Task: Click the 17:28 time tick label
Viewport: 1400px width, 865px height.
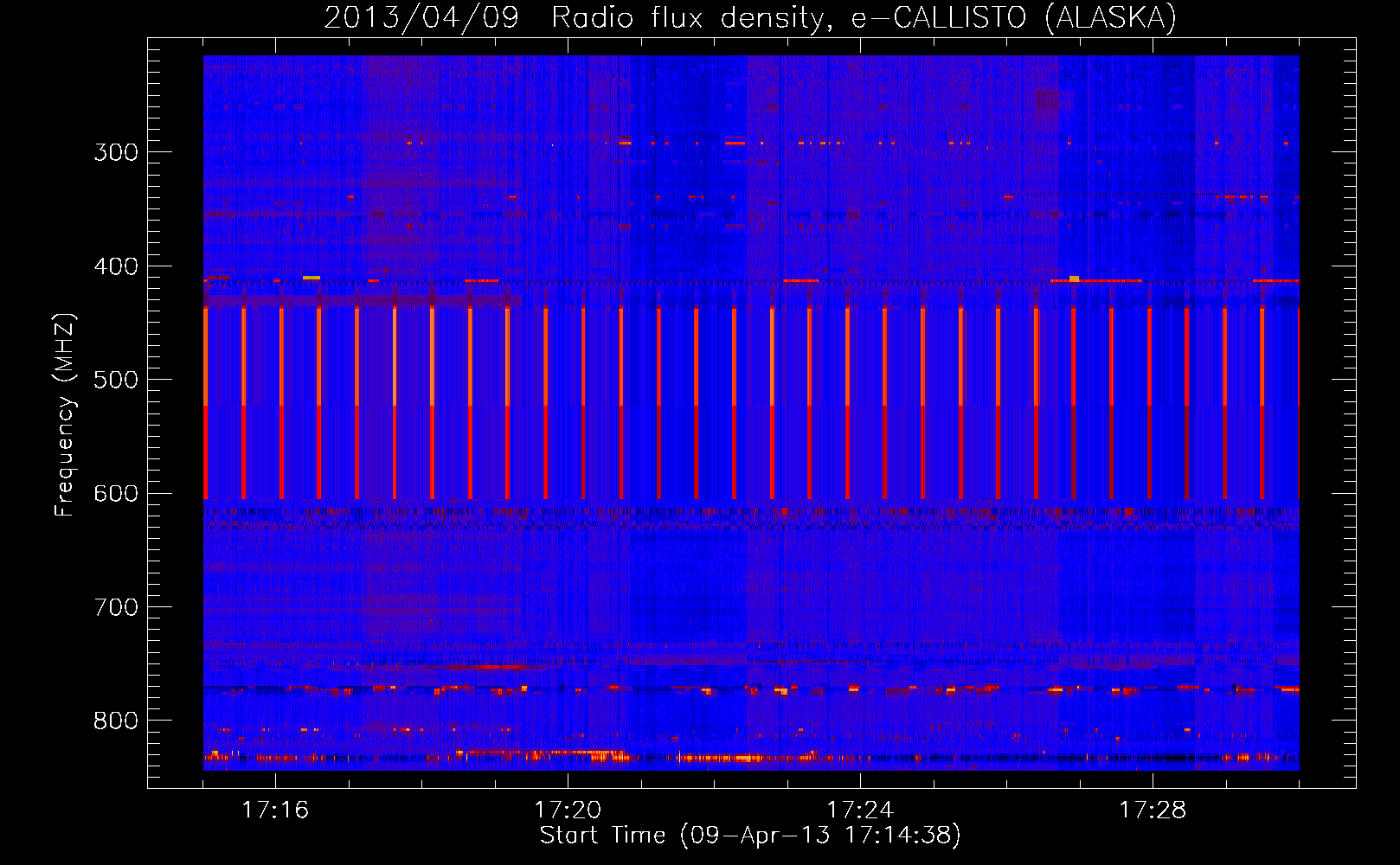Action: click(x=1153, y=811)
